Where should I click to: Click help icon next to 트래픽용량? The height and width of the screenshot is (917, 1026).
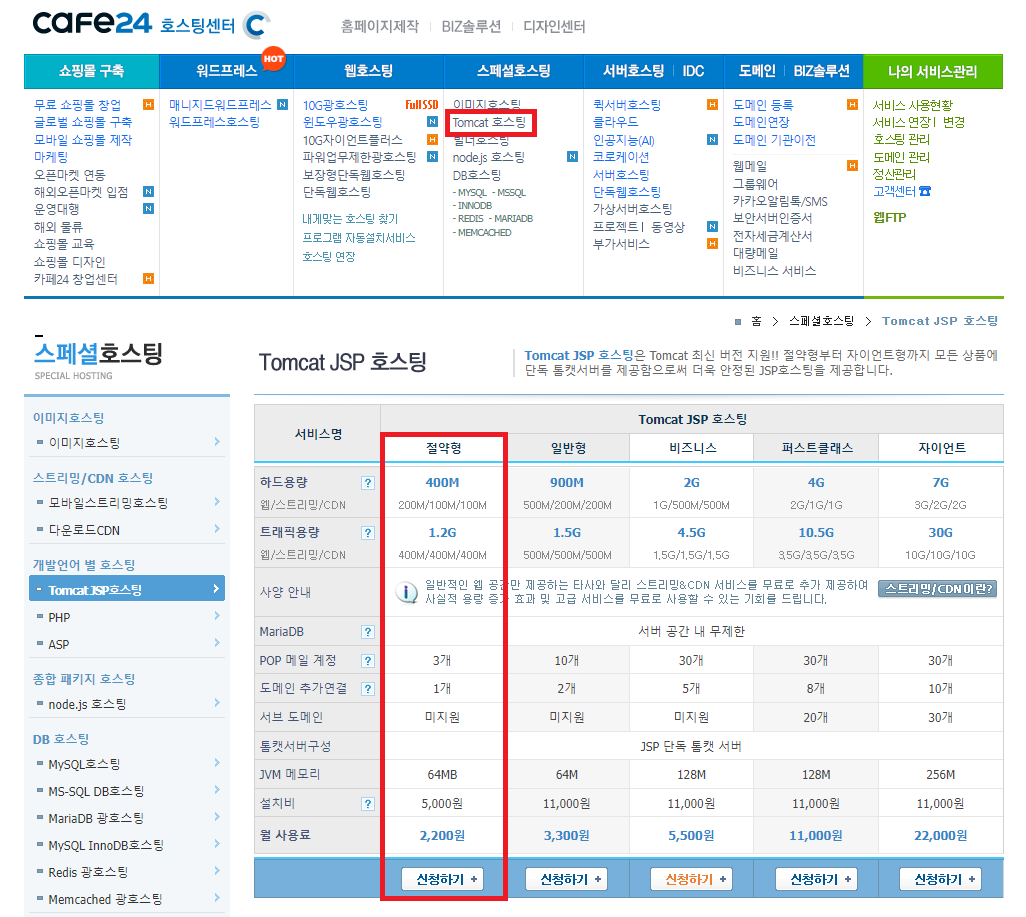pyautogui.click(x=368, y=533)
